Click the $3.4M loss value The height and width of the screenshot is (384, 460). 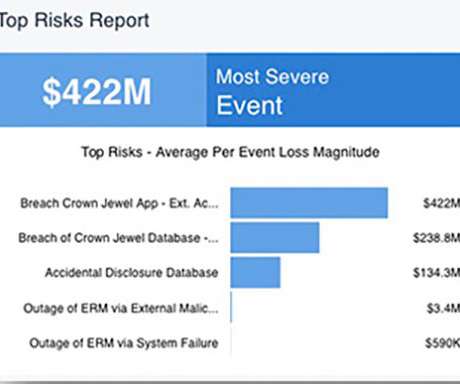pos(443,308)
